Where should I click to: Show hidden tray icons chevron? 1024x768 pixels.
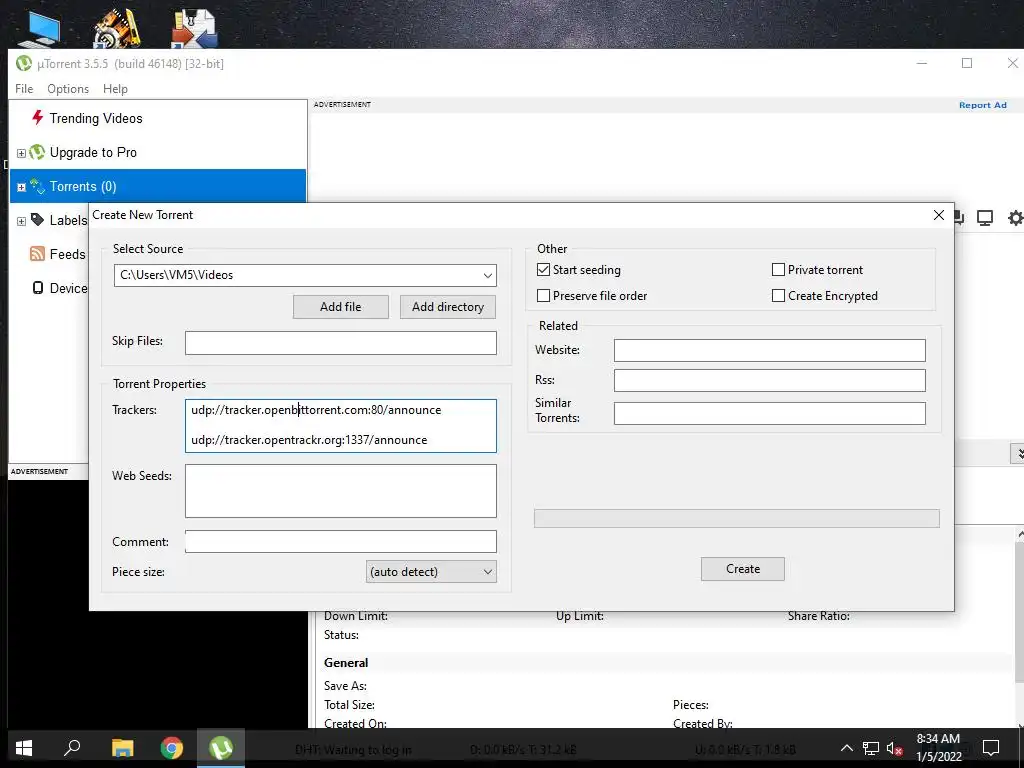(x=846, y=748)
